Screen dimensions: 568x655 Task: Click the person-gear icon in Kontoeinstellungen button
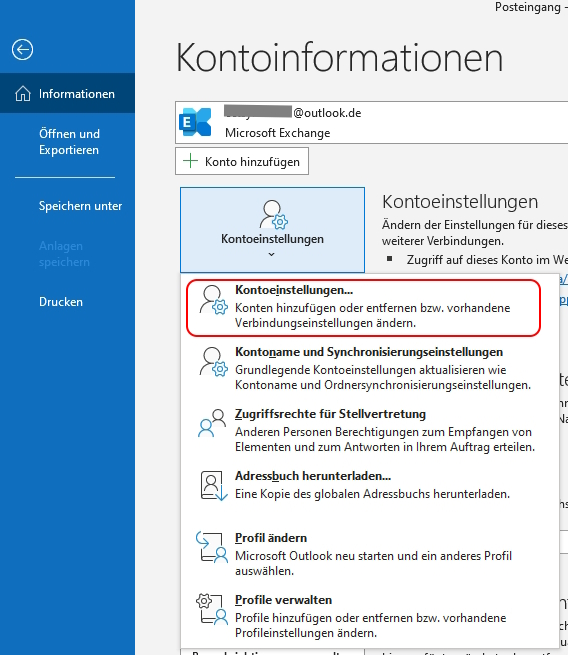tap(274, 215)
